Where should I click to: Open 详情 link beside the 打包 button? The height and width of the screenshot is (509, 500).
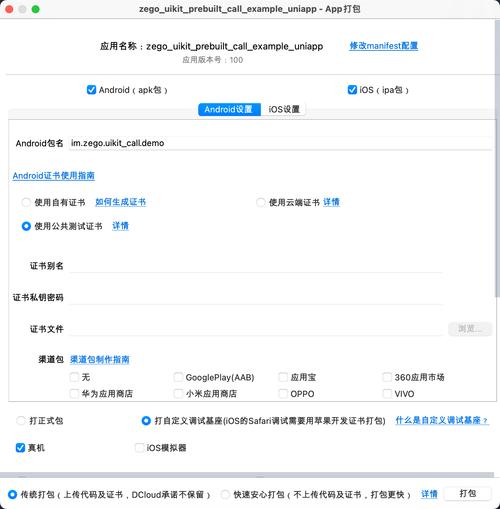pyautogui.click(x=429, y=494)
